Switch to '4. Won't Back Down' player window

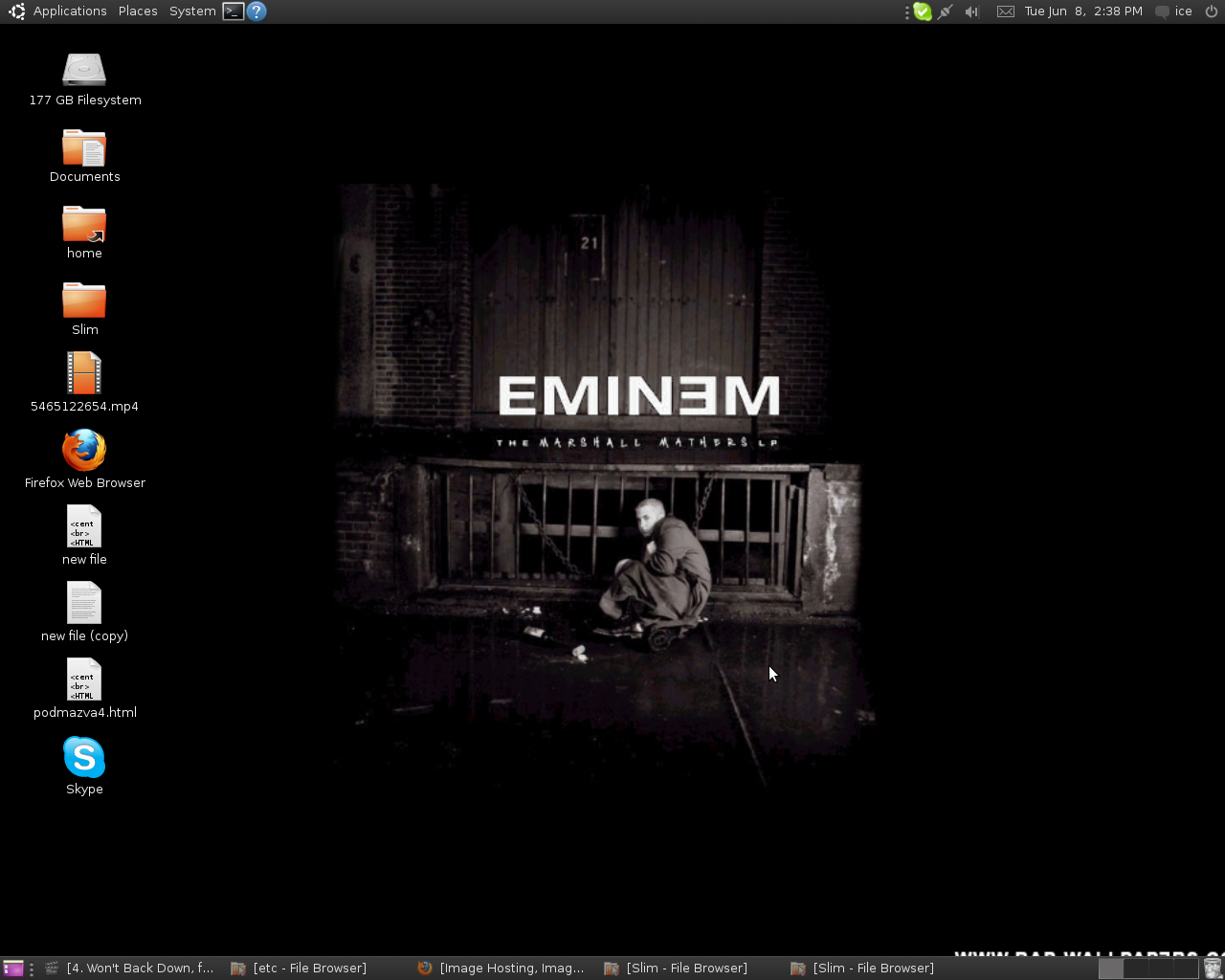(x=130, y=969)
